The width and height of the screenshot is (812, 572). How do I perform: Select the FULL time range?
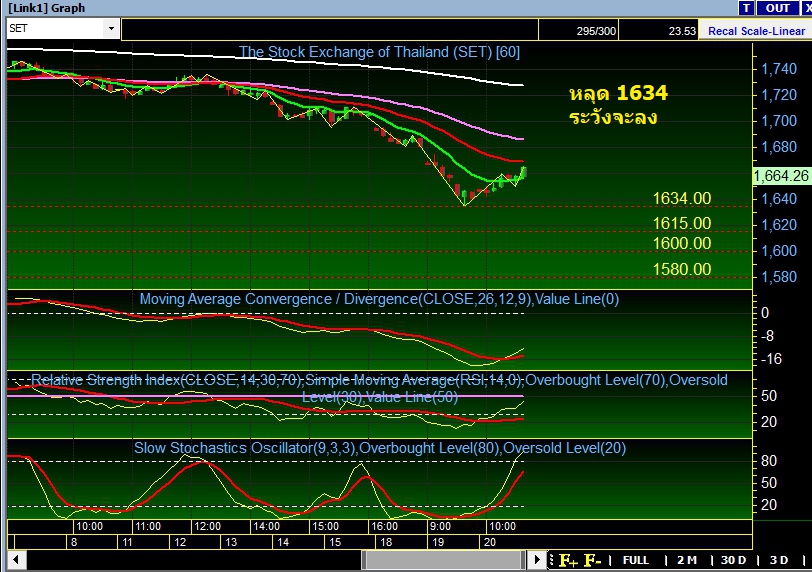point(635,560)
